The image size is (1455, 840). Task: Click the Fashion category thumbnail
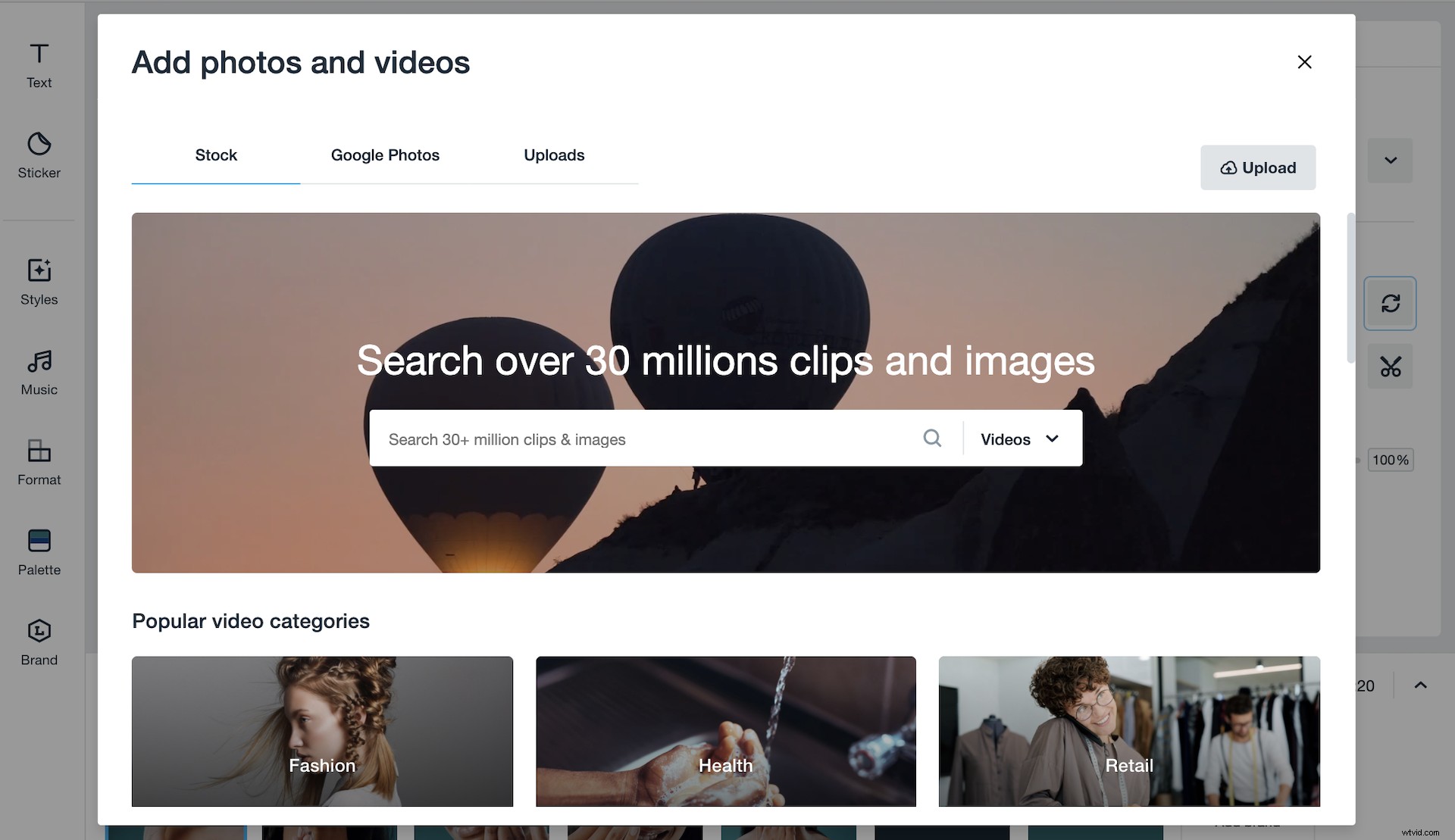[x=321, y=732]
